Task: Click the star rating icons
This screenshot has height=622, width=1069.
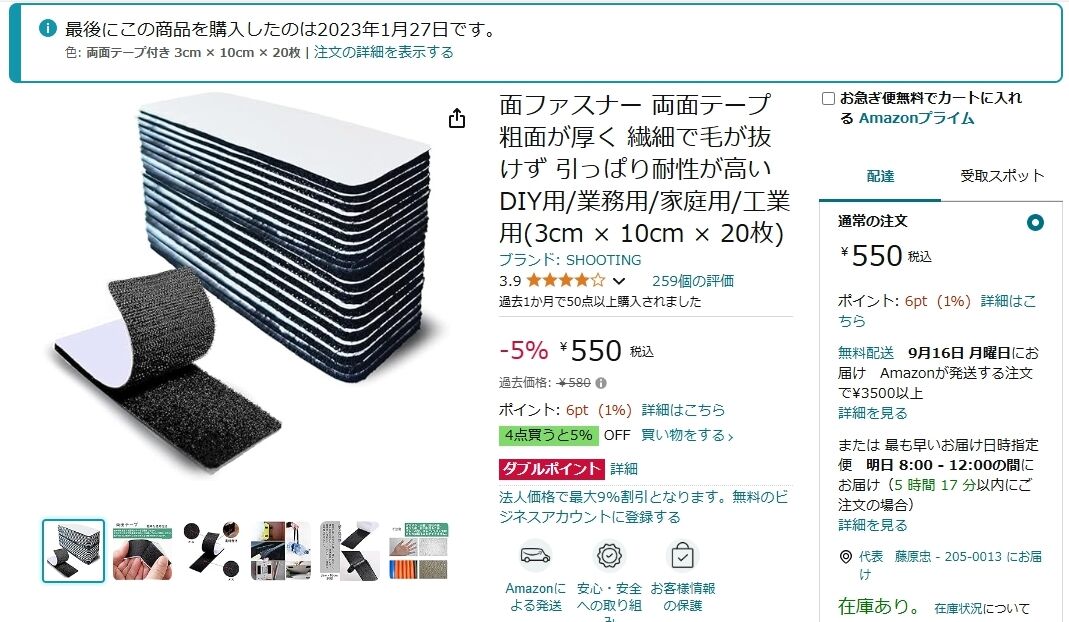Action: coord(565,280)
